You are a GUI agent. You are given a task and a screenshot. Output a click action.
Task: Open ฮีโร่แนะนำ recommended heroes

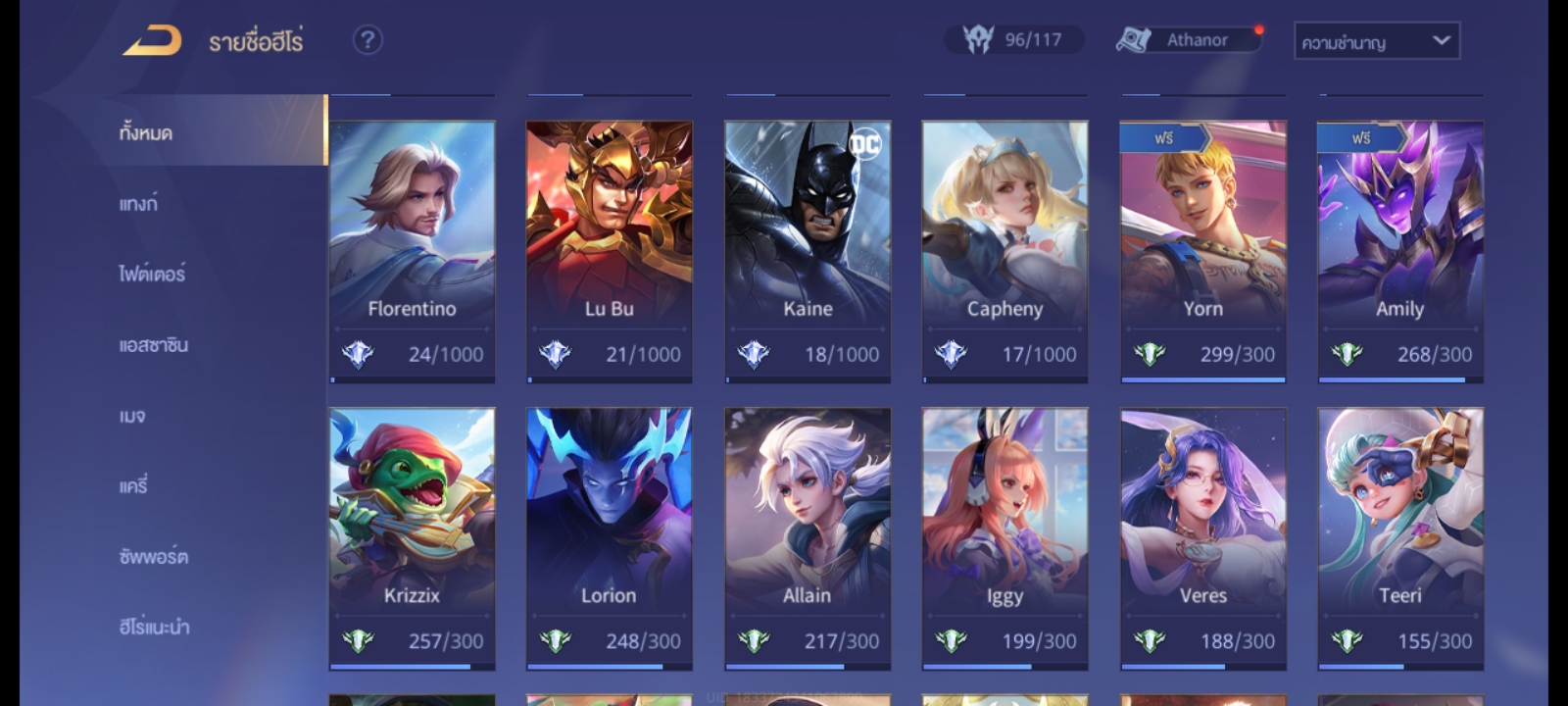tap(155, 627)
